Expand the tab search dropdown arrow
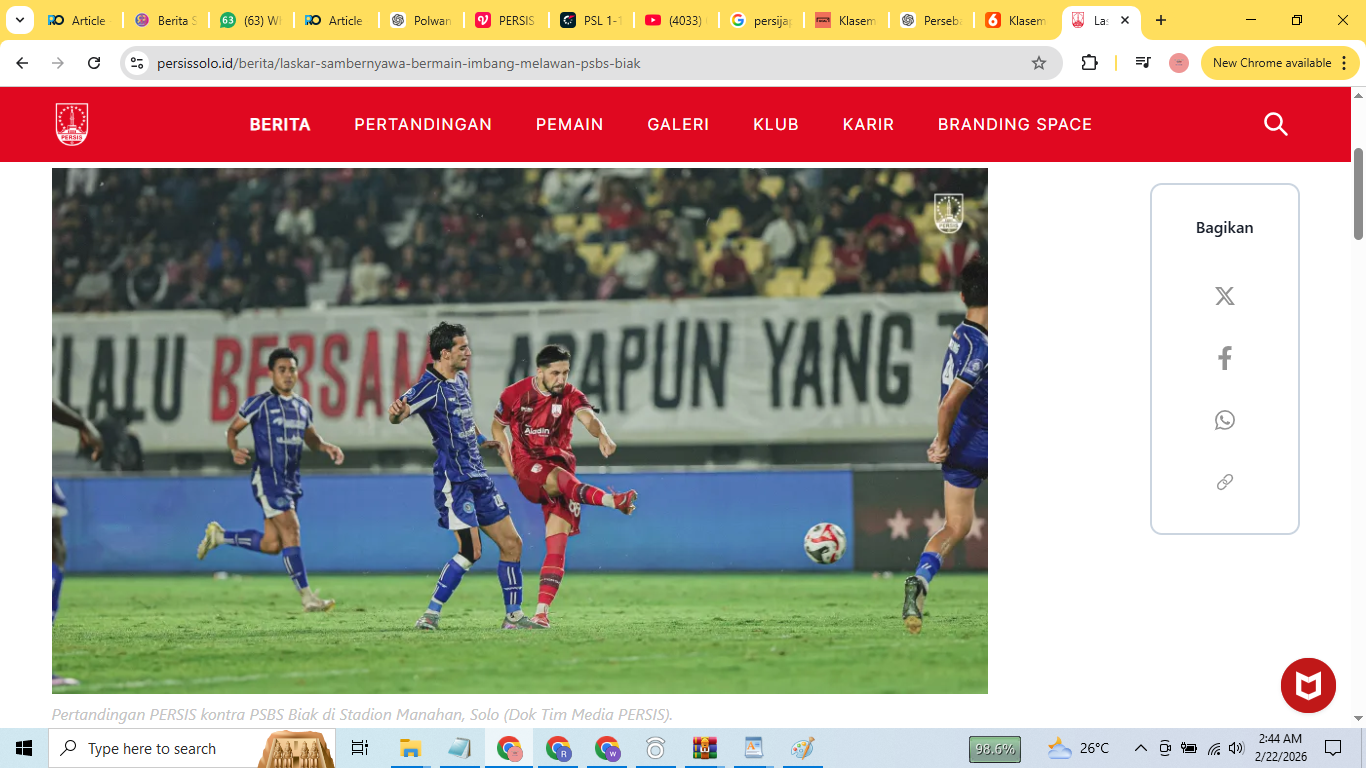1366x768 pixels. [19, 20]
